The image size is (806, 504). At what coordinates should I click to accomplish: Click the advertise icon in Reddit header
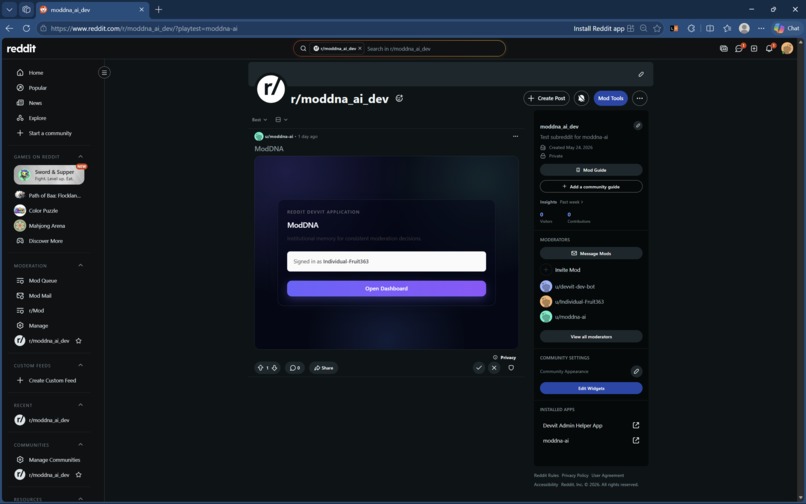[724, 48]
